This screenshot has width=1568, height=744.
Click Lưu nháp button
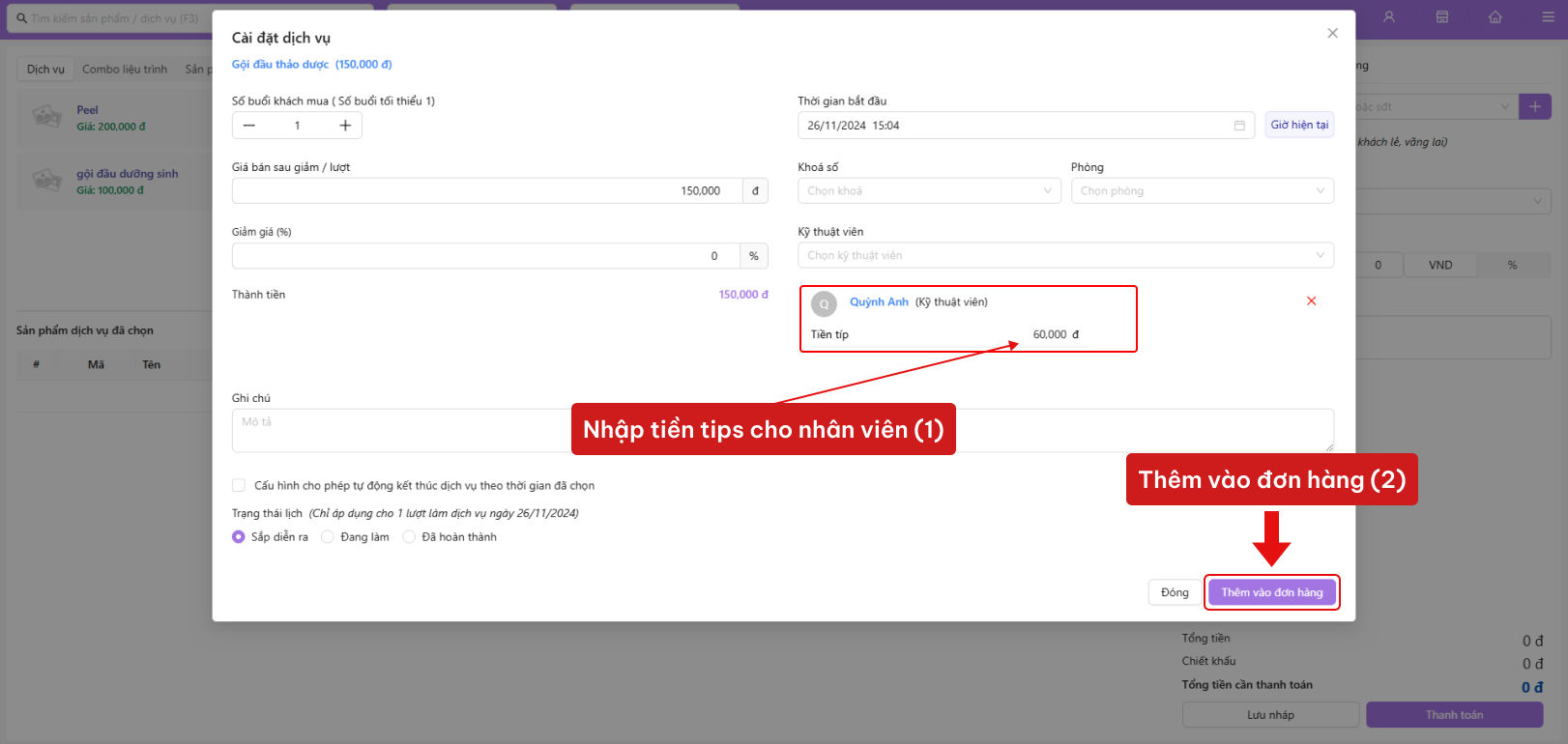[x=1270, y=715]
